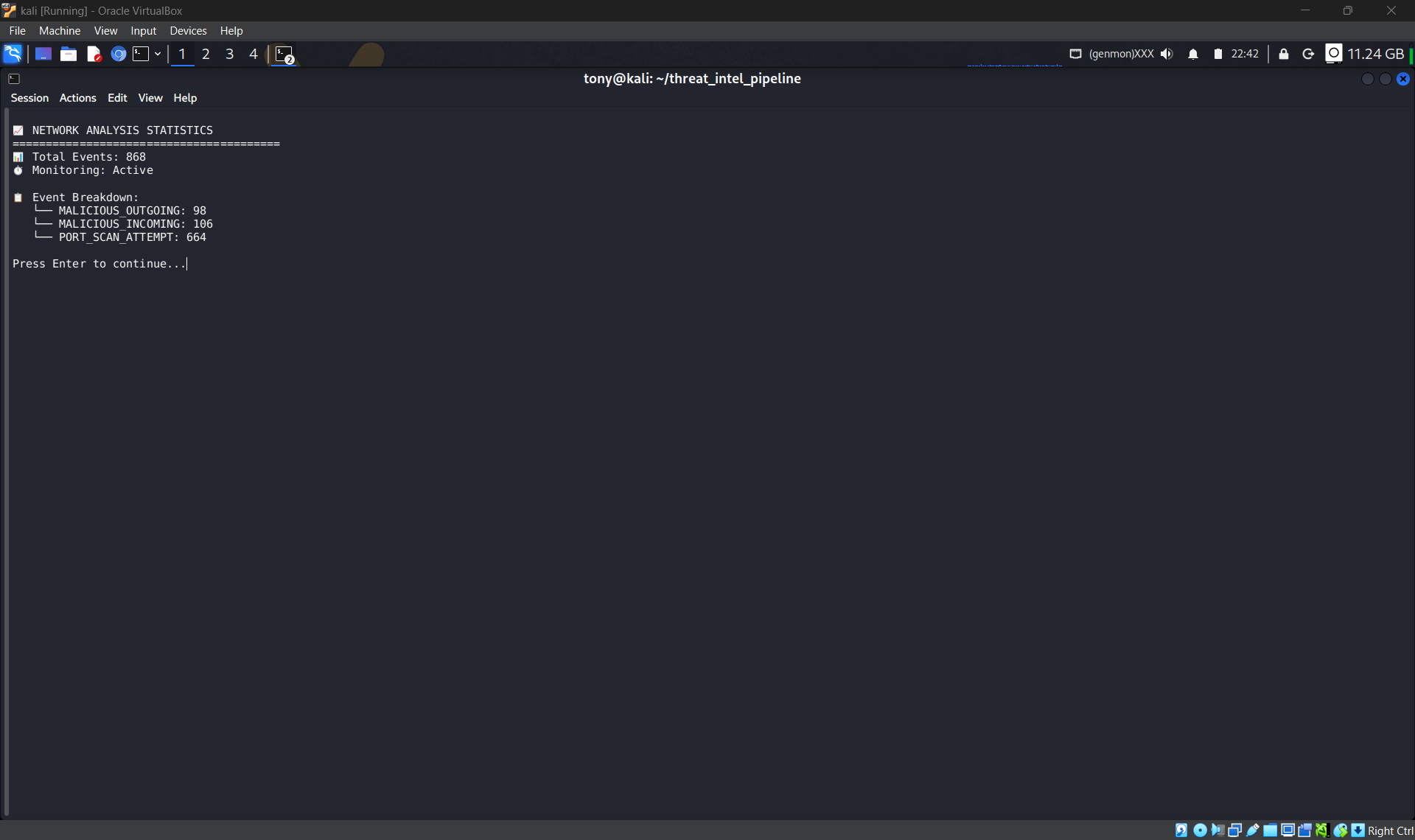The image size is (1415, 840).
Task: Switch to workspace 4
Action: point(253,54)
